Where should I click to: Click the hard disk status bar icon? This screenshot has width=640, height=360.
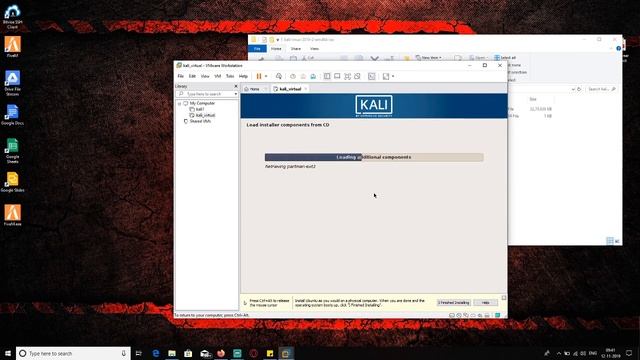point(451,316)
